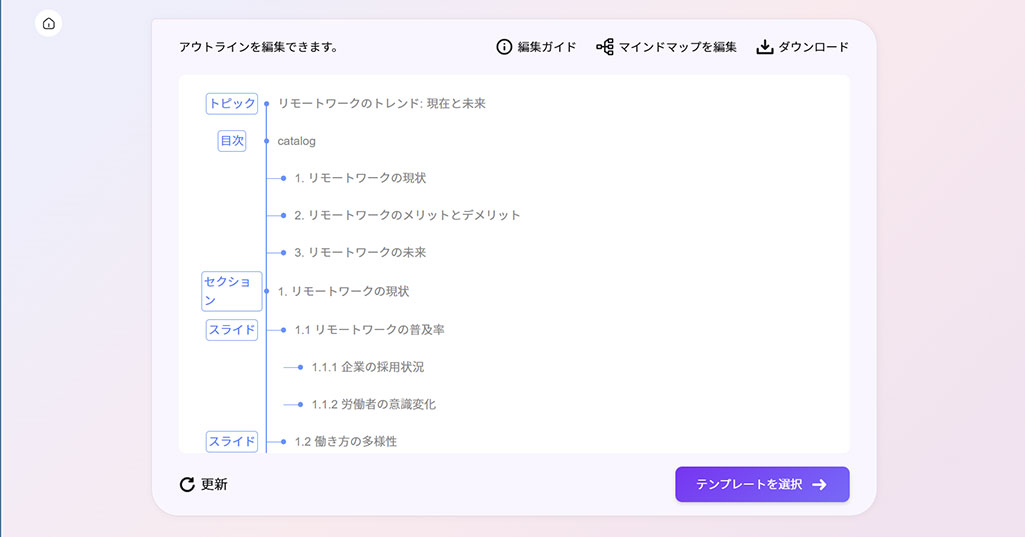Click the マインドマップを編集 mind map icon
1025x537 pixels.
pyautogui.click(x=604, y=47)
